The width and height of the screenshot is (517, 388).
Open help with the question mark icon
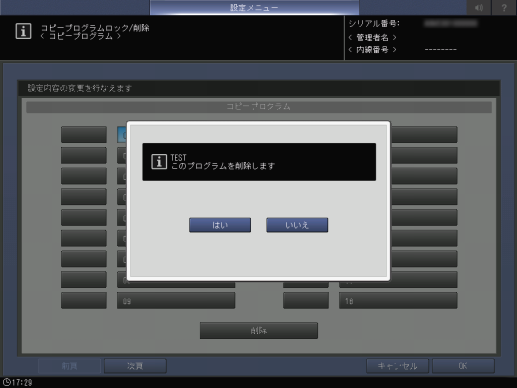[504, 7]
